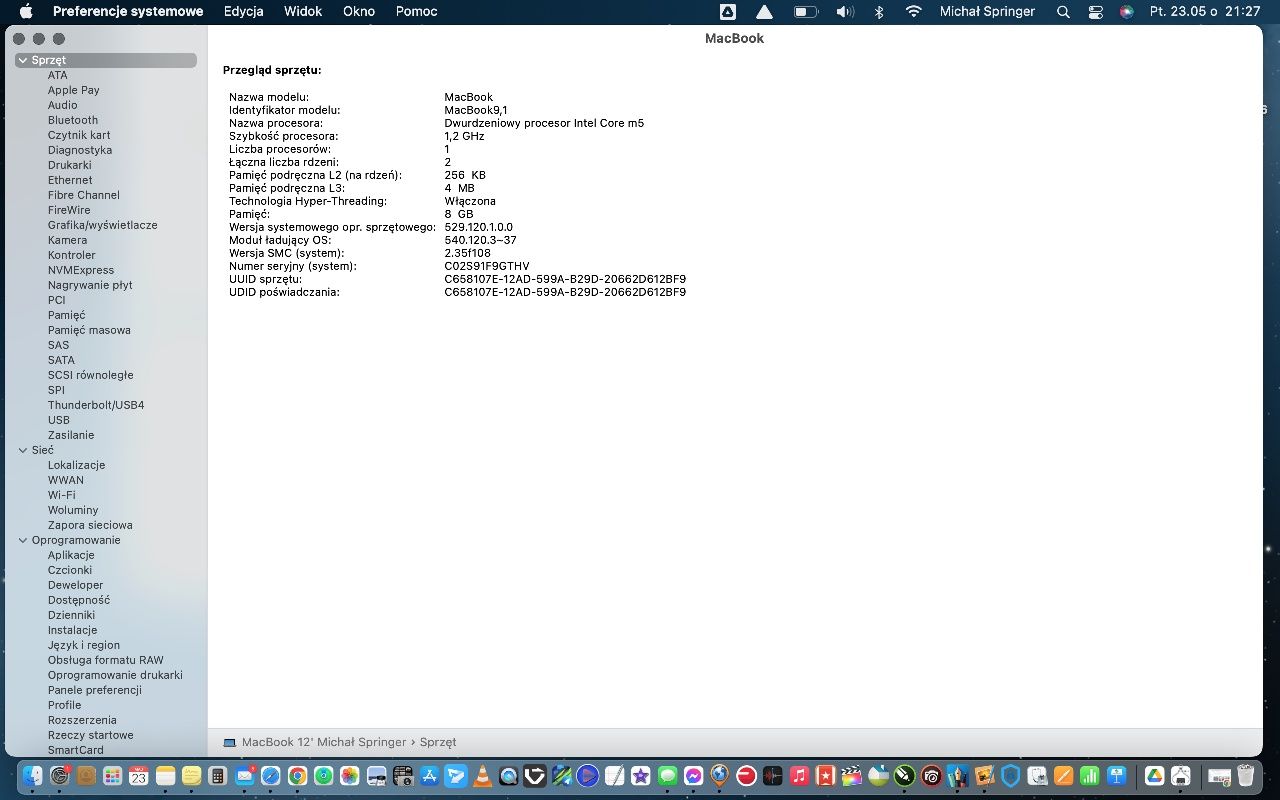This screenshot has width=1280, height=800.
Task: Open the Pamięć masowa entry
Action: (89, 330)
